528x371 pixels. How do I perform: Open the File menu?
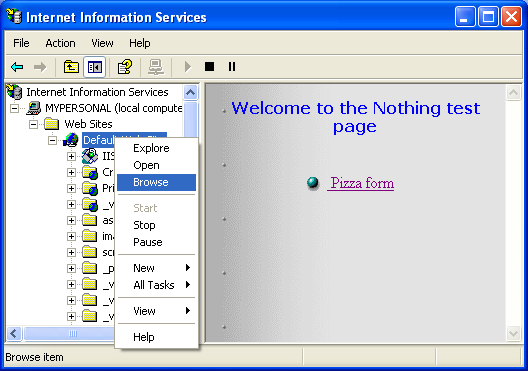[x=21, y=43]
